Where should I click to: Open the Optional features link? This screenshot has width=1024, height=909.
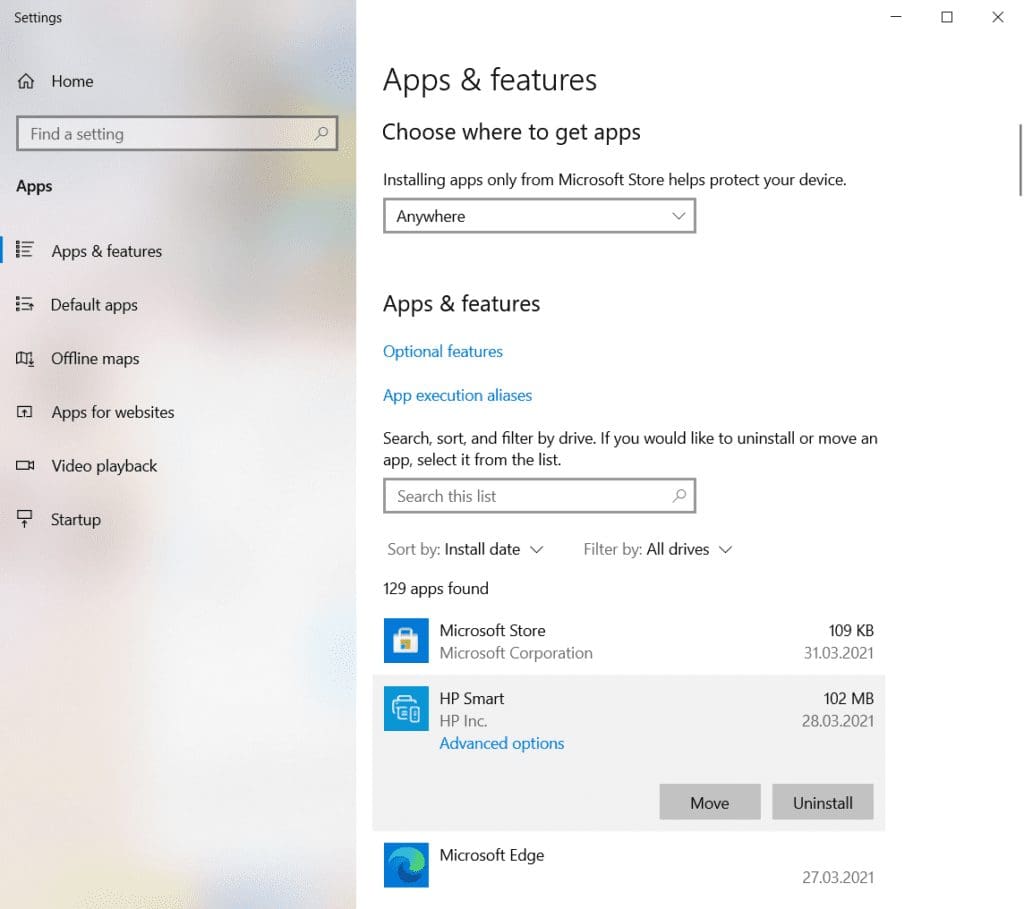443,351
